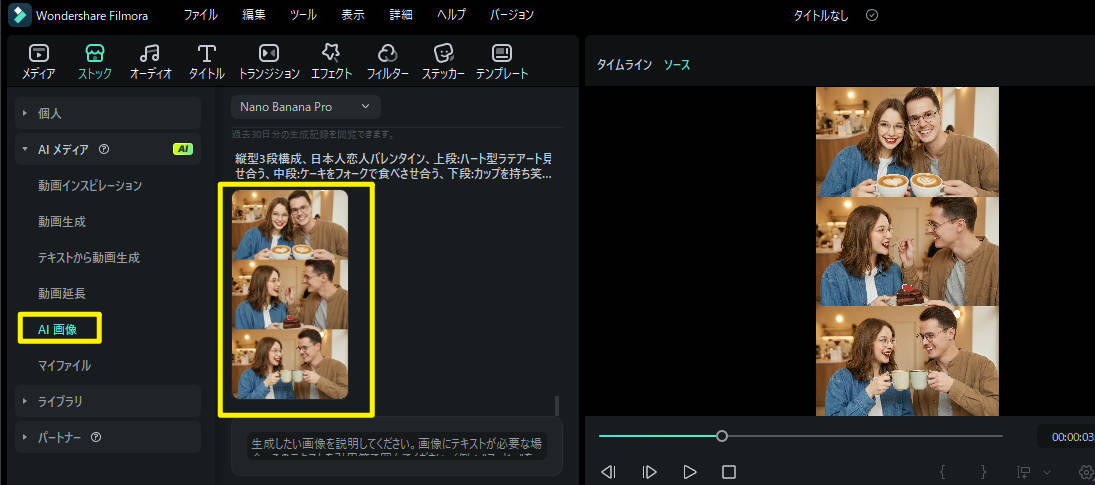
Task: Open the バージョン menu
Action: [x=512, y=15]
